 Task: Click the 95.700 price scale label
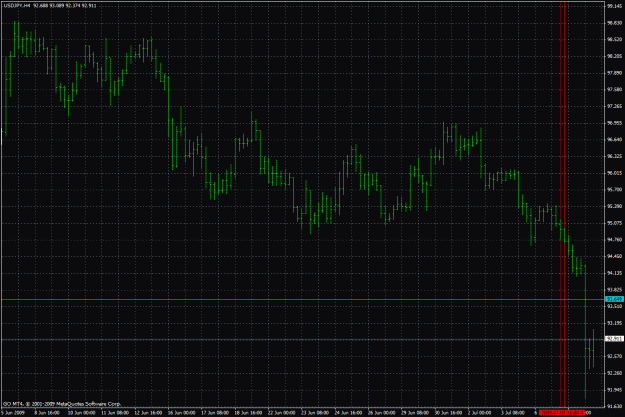pyautogui.click(x=614, y=190)
